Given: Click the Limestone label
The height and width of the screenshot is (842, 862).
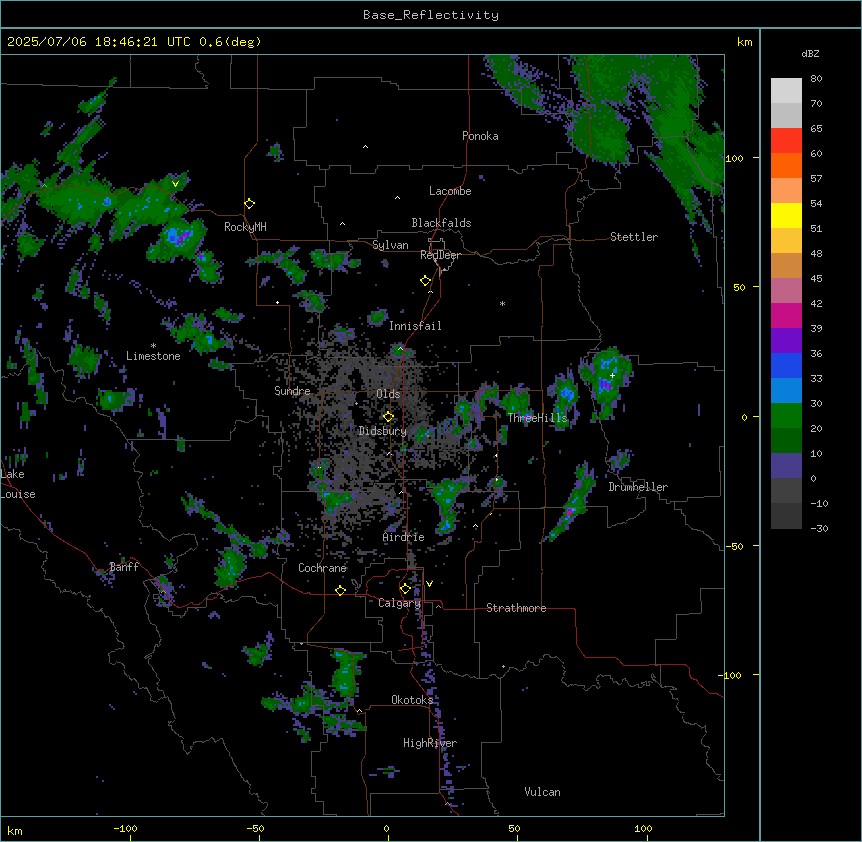Looking at the screenshot, I should coord(153,356).
